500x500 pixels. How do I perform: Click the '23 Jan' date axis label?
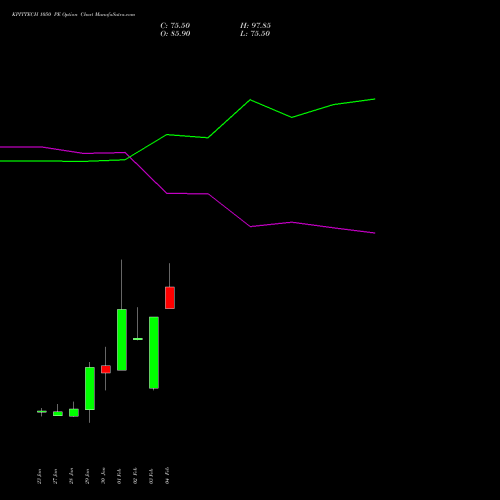[39, 476]
